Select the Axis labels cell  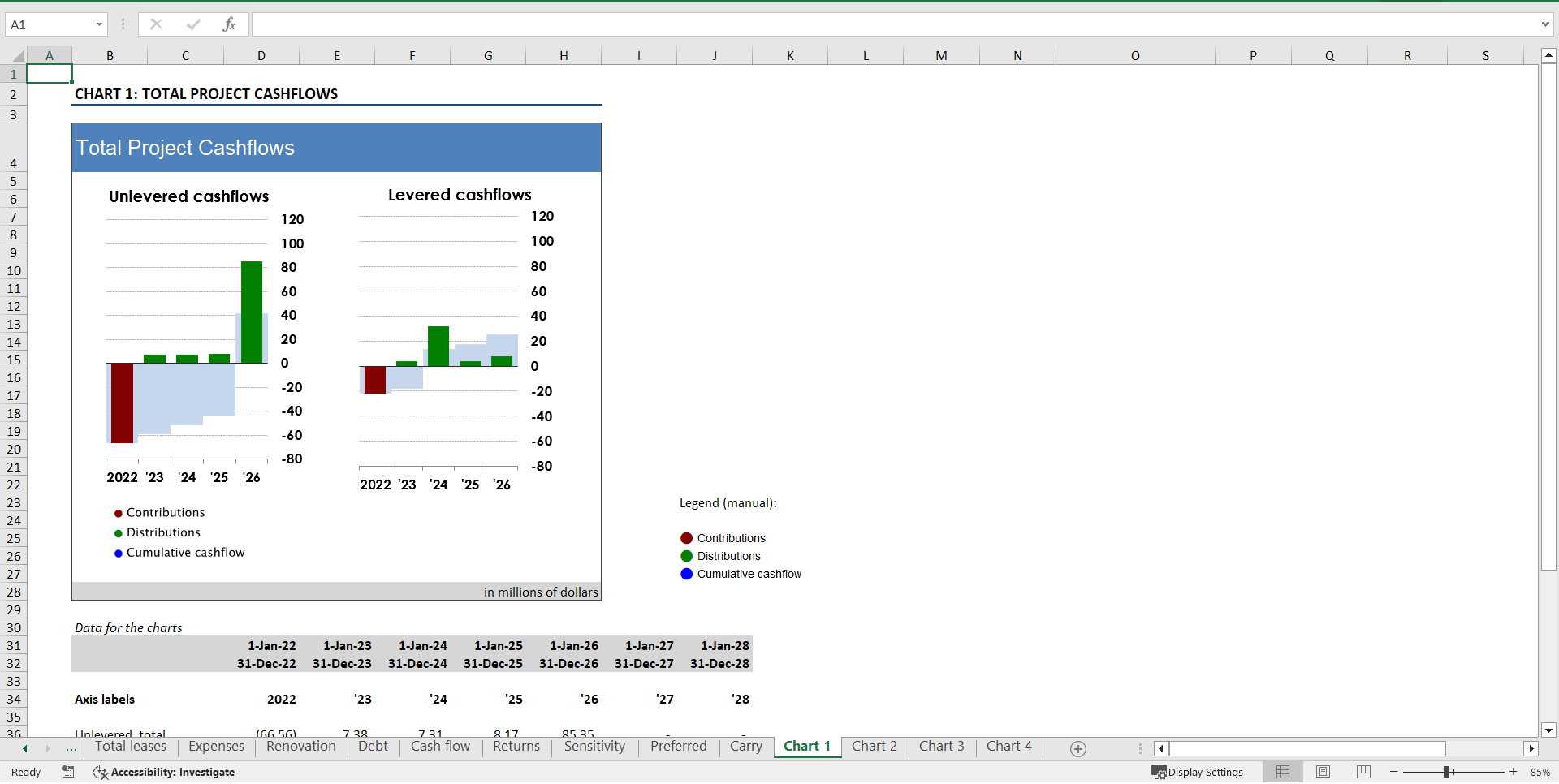pos(110,700)
